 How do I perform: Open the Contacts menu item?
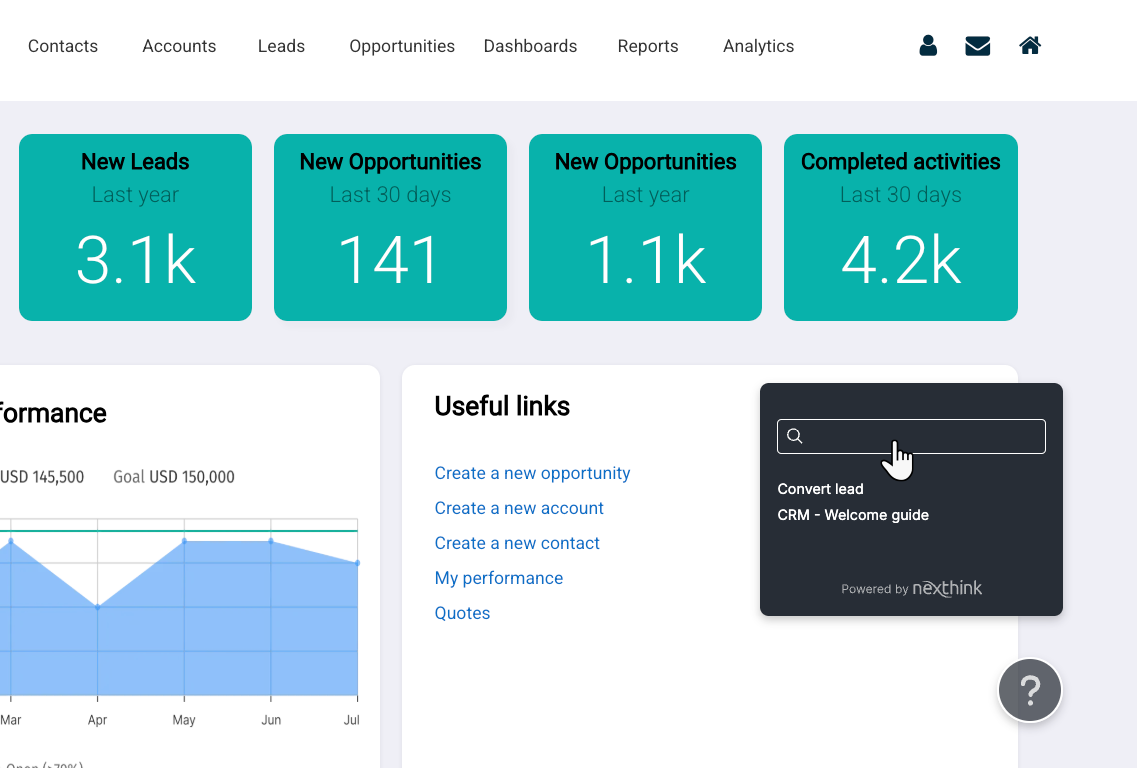(x=63, y=46)
